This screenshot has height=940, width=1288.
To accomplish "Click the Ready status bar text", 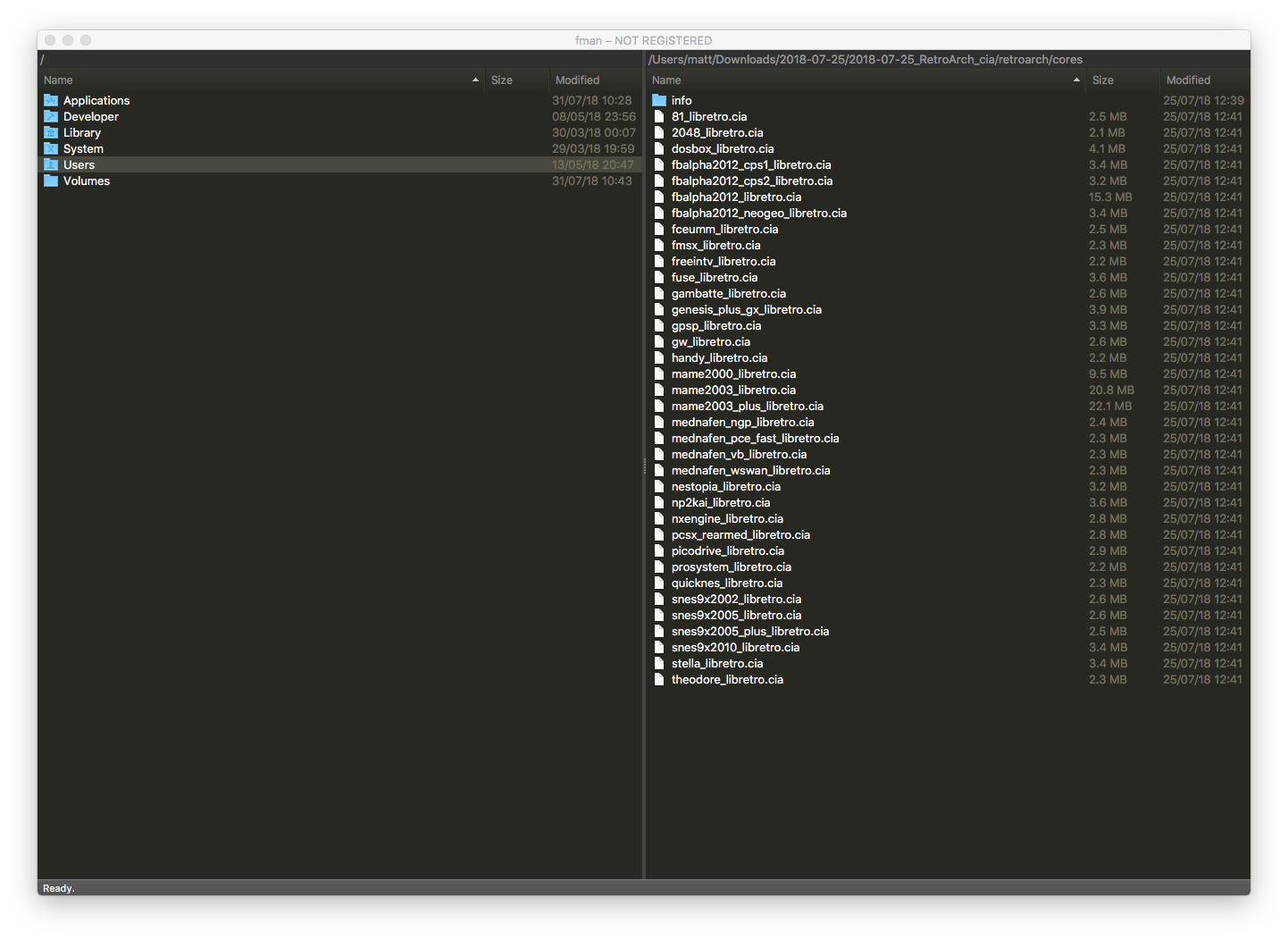I will [x=58, y=887].
